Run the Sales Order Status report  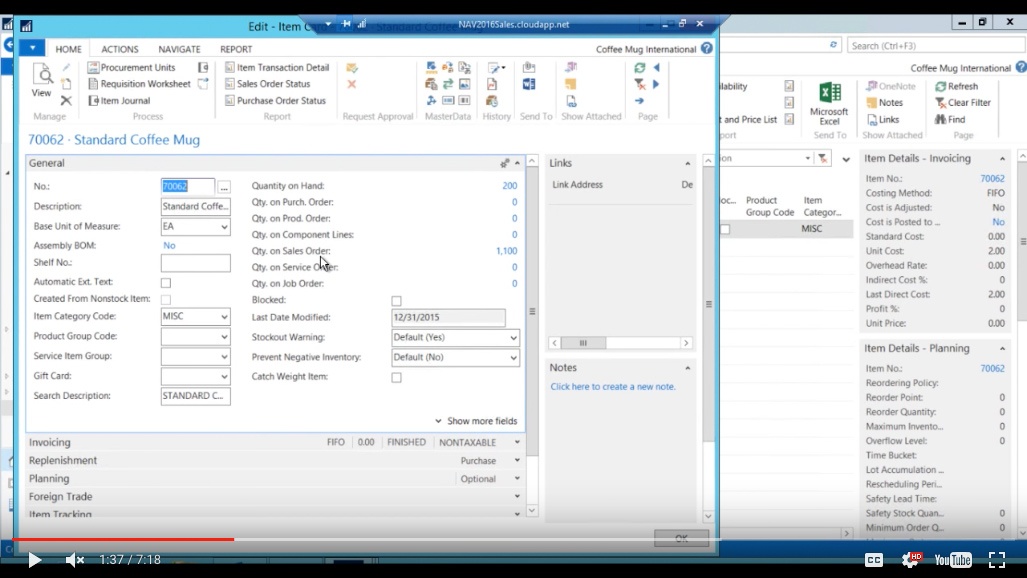pos(267,84)
